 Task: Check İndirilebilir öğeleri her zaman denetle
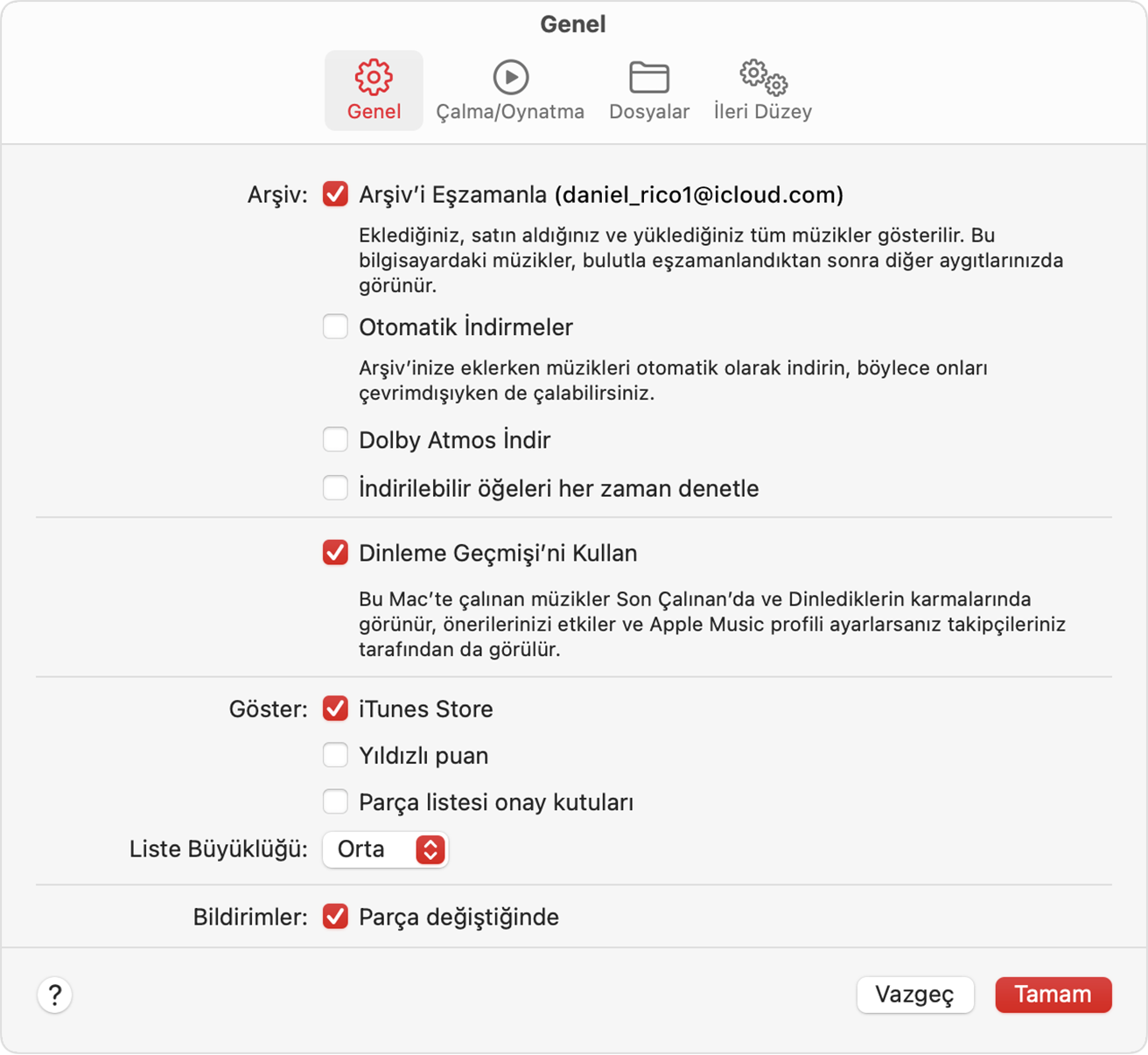coord(335,488)
